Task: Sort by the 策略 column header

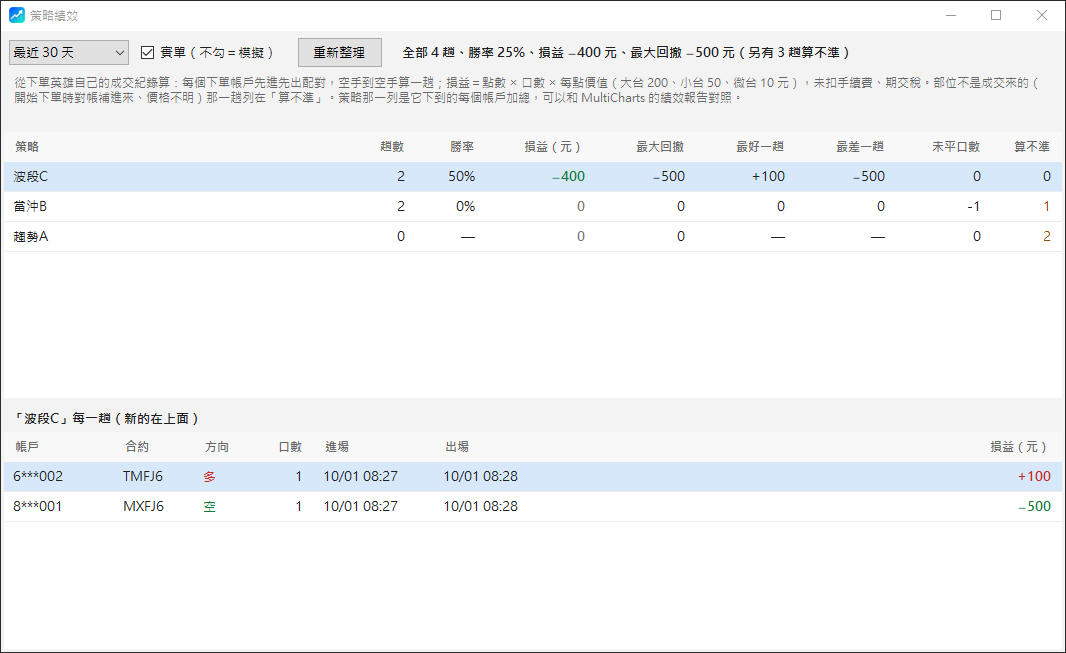Action: (27, 147)
